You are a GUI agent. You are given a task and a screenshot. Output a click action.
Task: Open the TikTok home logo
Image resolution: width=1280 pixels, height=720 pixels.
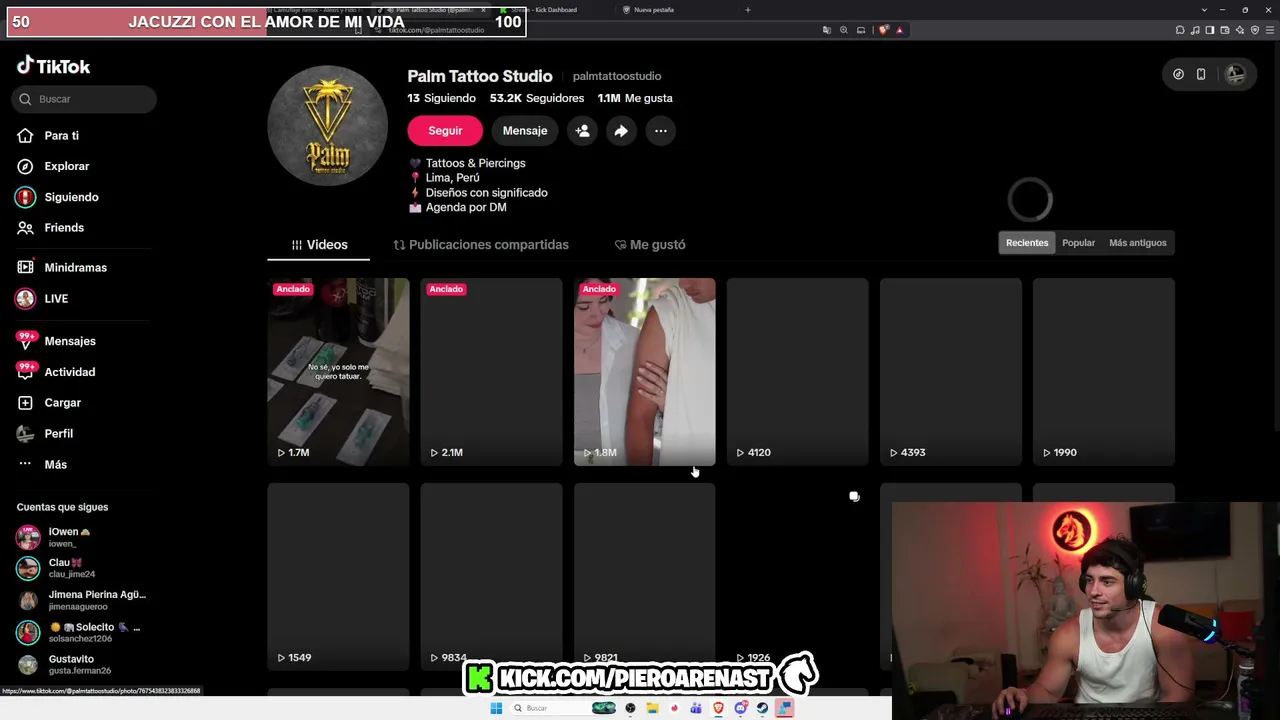click(53, 66)
